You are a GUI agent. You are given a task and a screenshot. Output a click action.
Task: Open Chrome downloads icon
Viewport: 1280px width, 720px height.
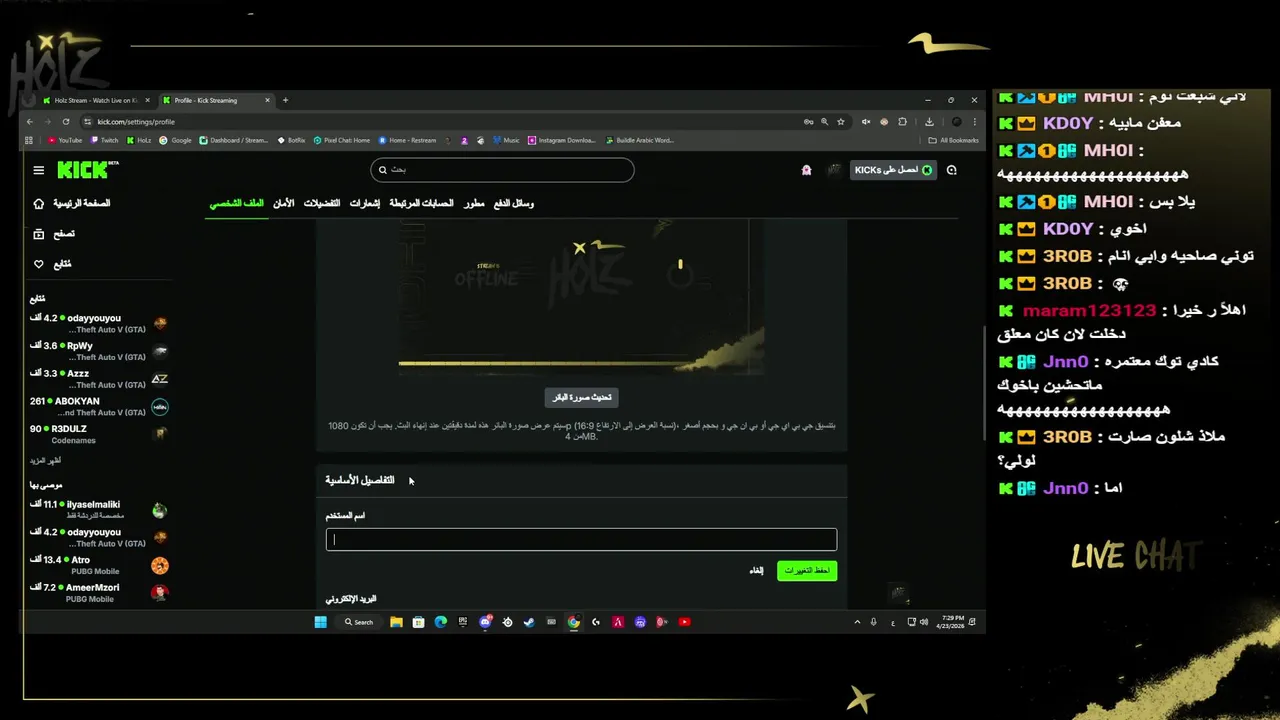(929, 122)
